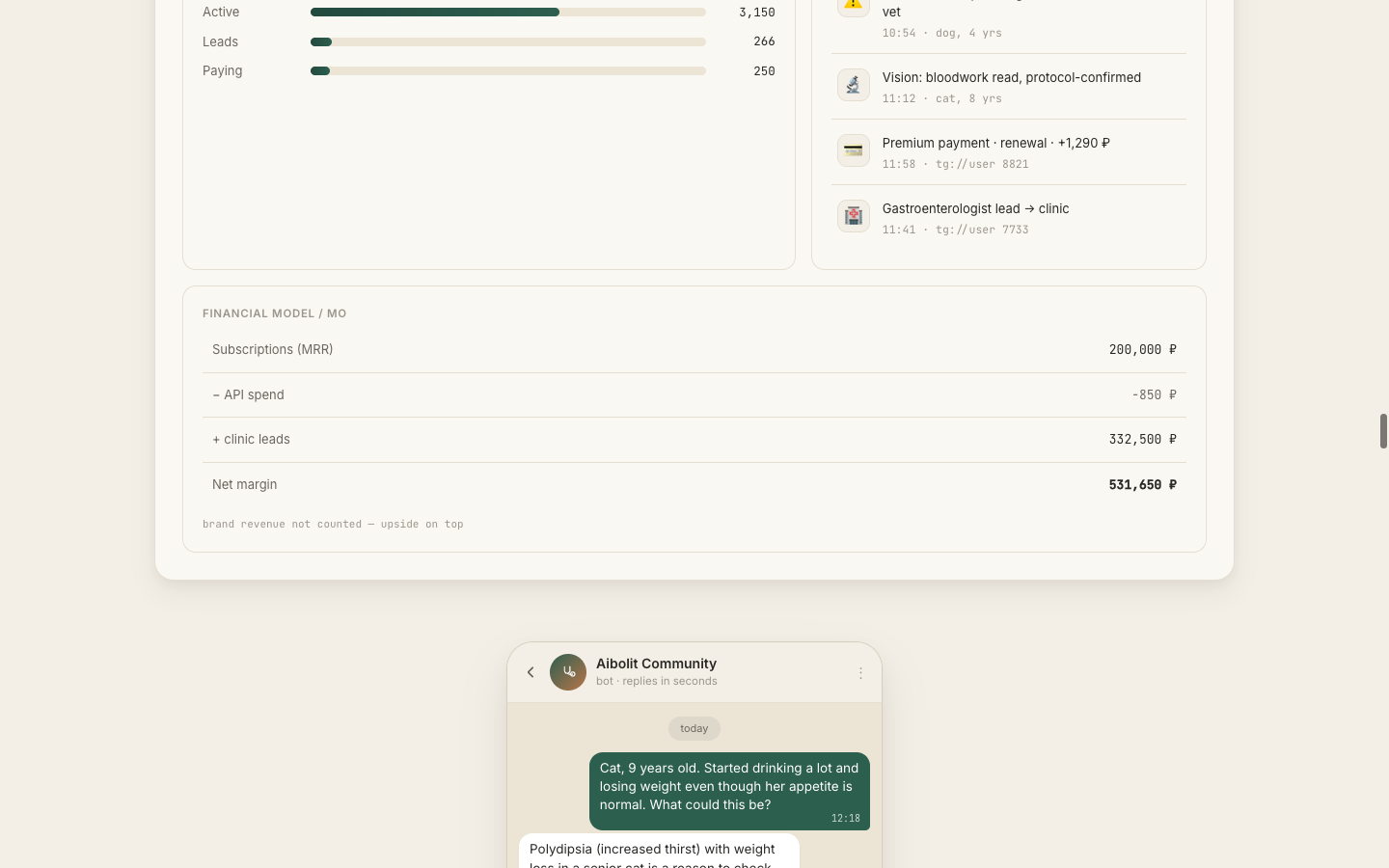Open the Aibolit Community chat title
This screenshot has height=868, width=1389.
[656, 664]
